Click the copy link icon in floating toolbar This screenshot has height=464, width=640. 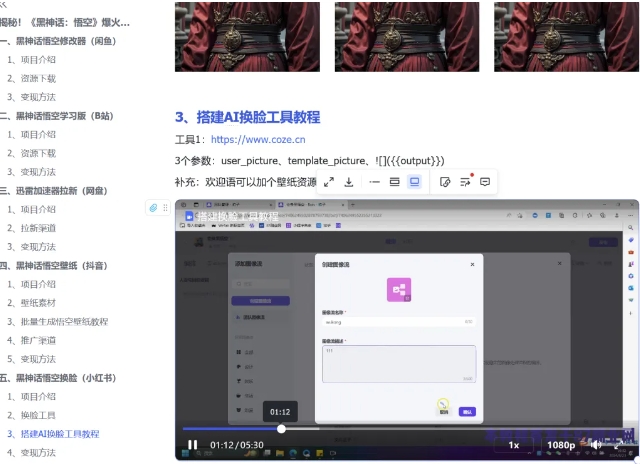pyautogui.click(x=445, y=182)
